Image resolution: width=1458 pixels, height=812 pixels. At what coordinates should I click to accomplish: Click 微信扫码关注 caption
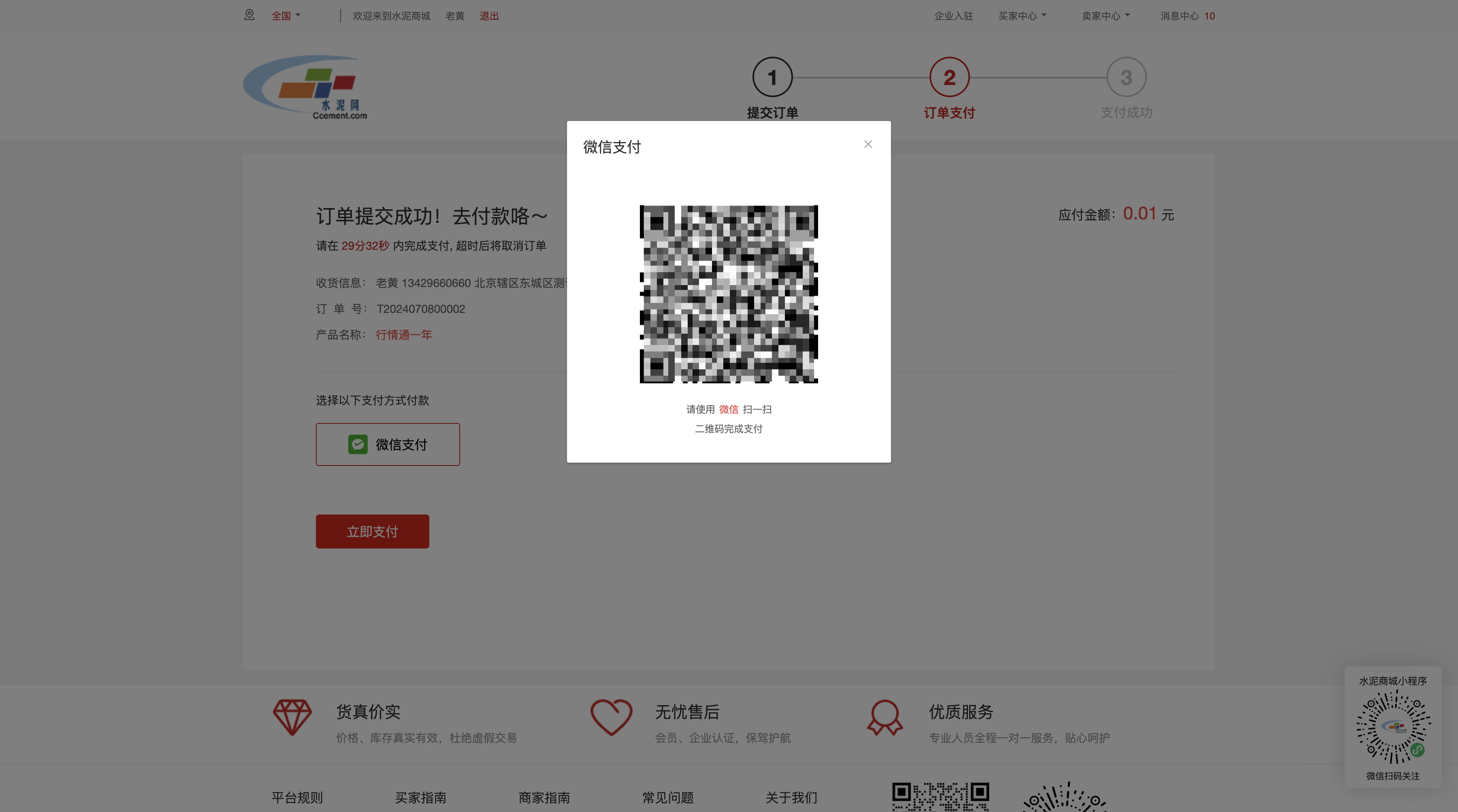click(1393, 776)
